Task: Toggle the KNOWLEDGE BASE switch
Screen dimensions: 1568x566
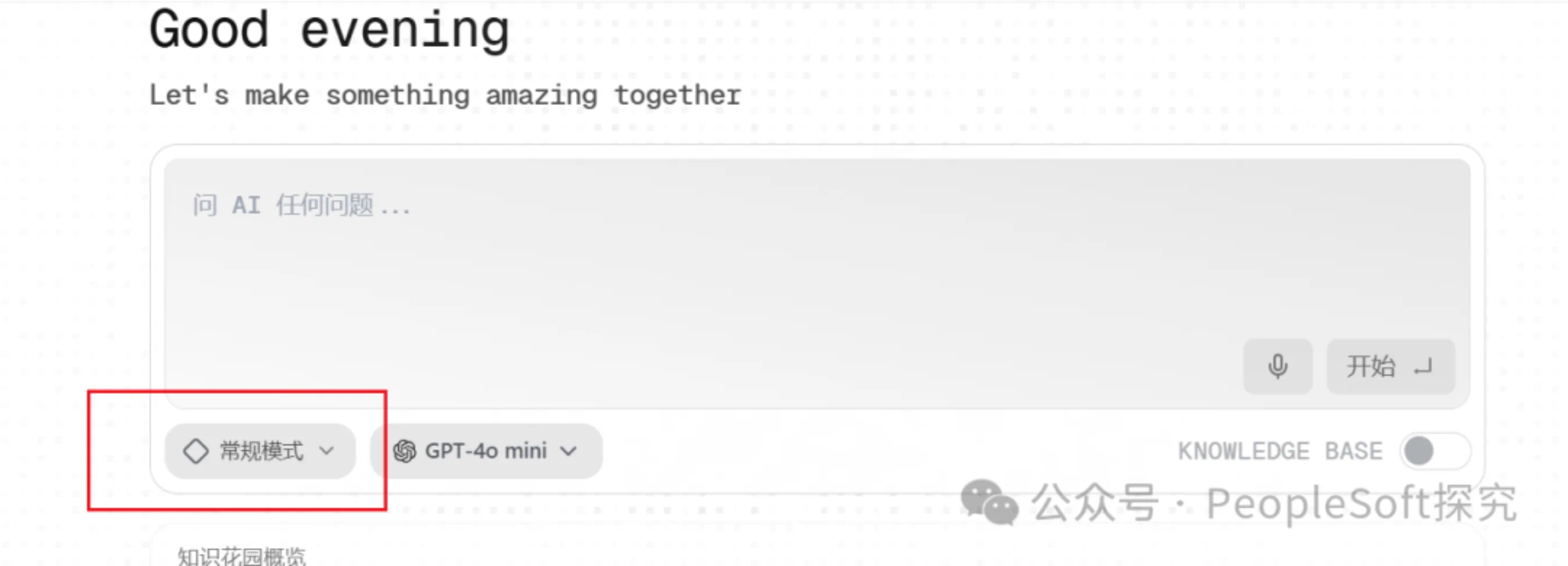Action: [x=1434, y=452]
